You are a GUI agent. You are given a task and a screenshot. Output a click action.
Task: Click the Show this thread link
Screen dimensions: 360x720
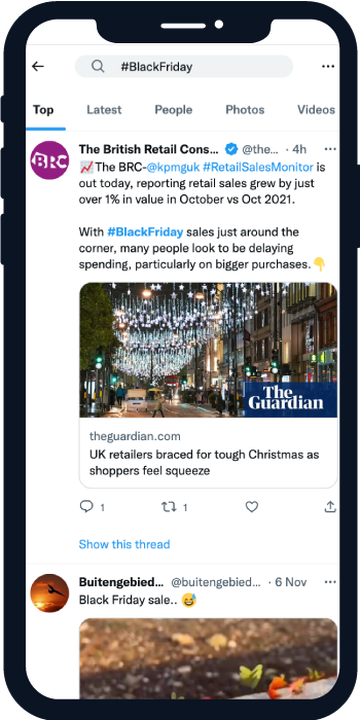[x=124, y=544]
